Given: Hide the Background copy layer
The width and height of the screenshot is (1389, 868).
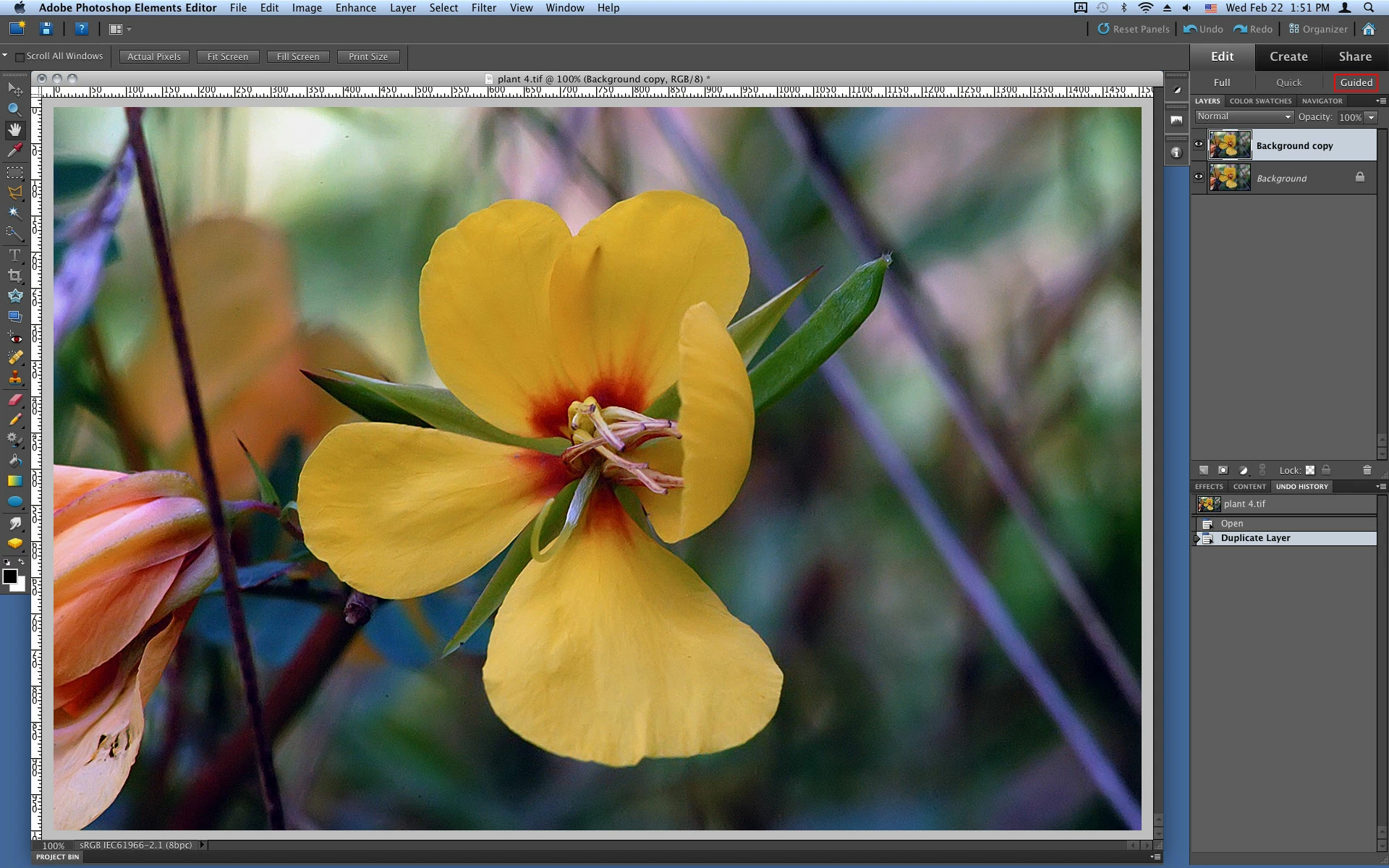Looking at the screenshot, I should pos(1199,145).
